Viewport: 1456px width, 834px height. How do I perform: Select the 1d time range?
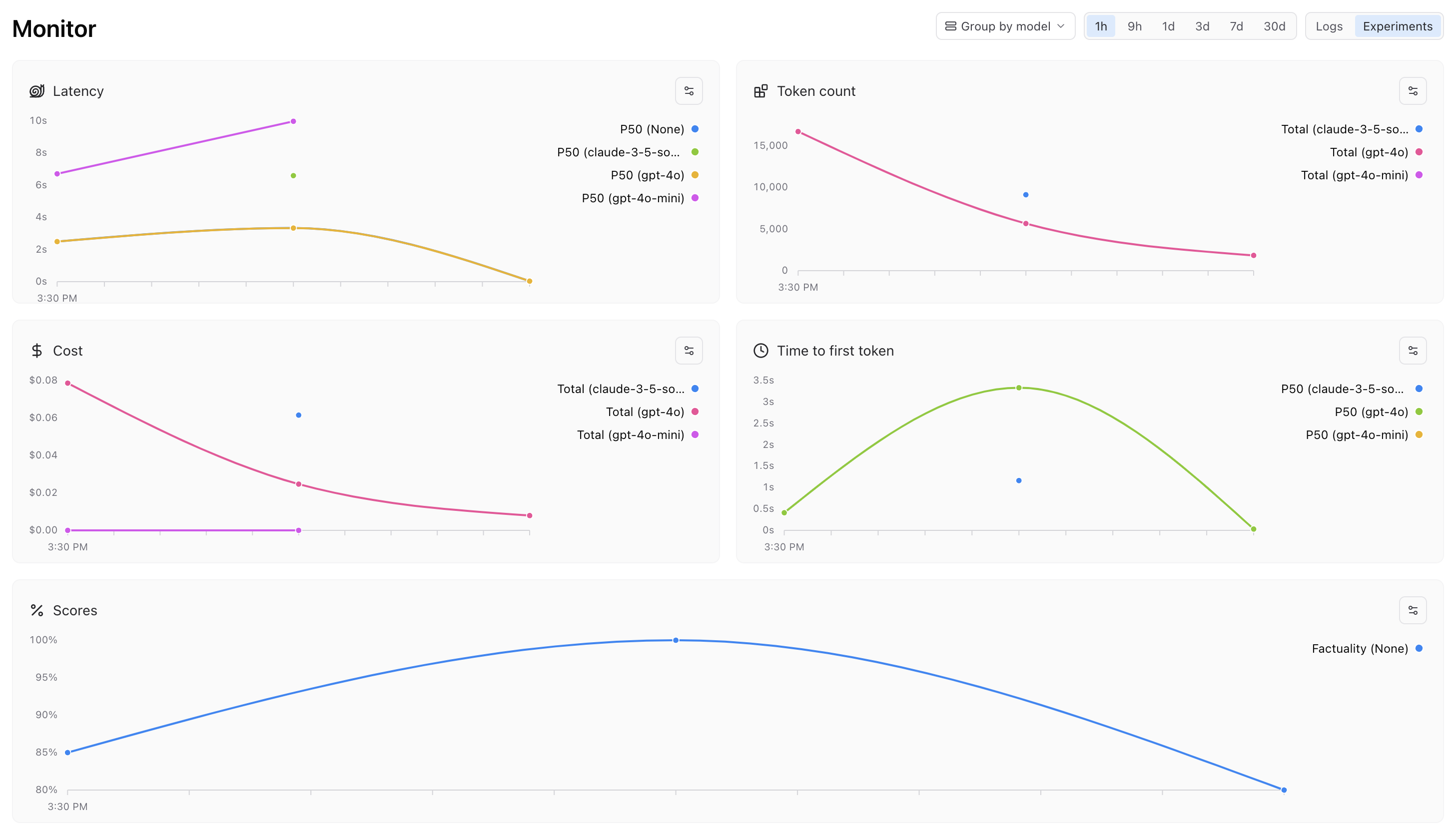click(x=1168, y=26)
